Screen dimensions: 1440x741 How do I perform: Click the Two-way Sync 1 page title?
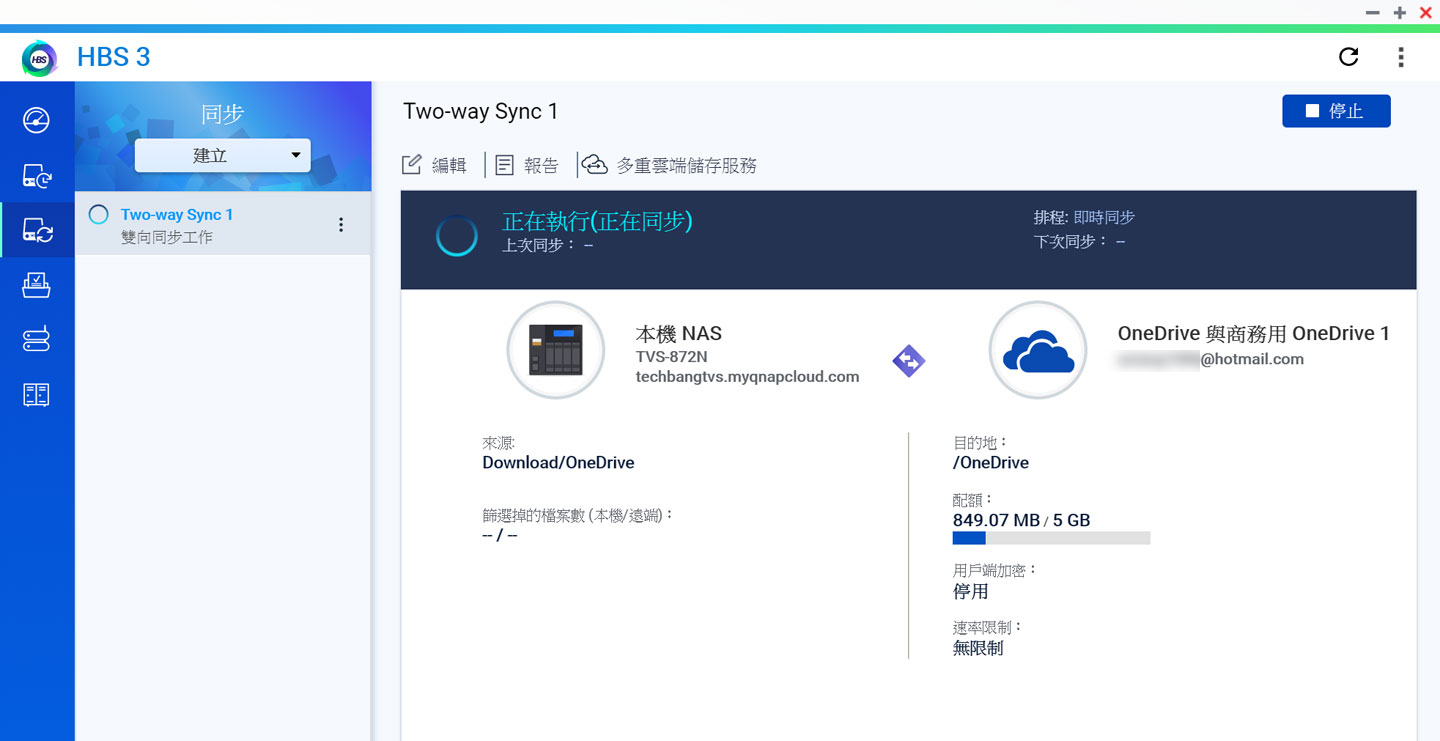[480, 111]
